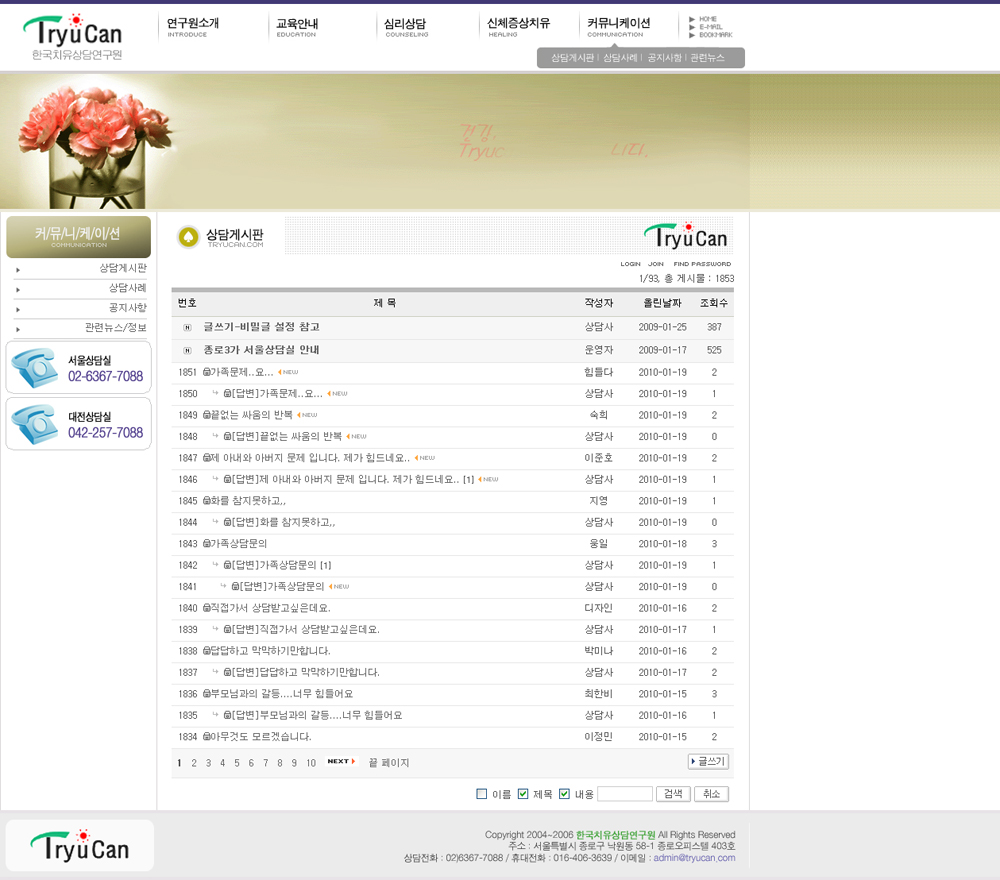Image resolution: width=1000 pixels, height=880 pixels.
Task: Click the 글쓰기 write post button
Action: tap(708, 762)
